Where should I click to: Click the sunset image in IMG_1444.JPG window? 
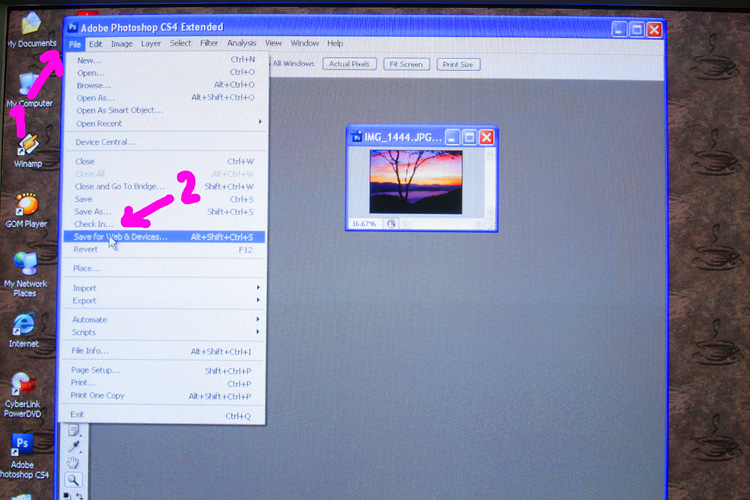point(416,182)
